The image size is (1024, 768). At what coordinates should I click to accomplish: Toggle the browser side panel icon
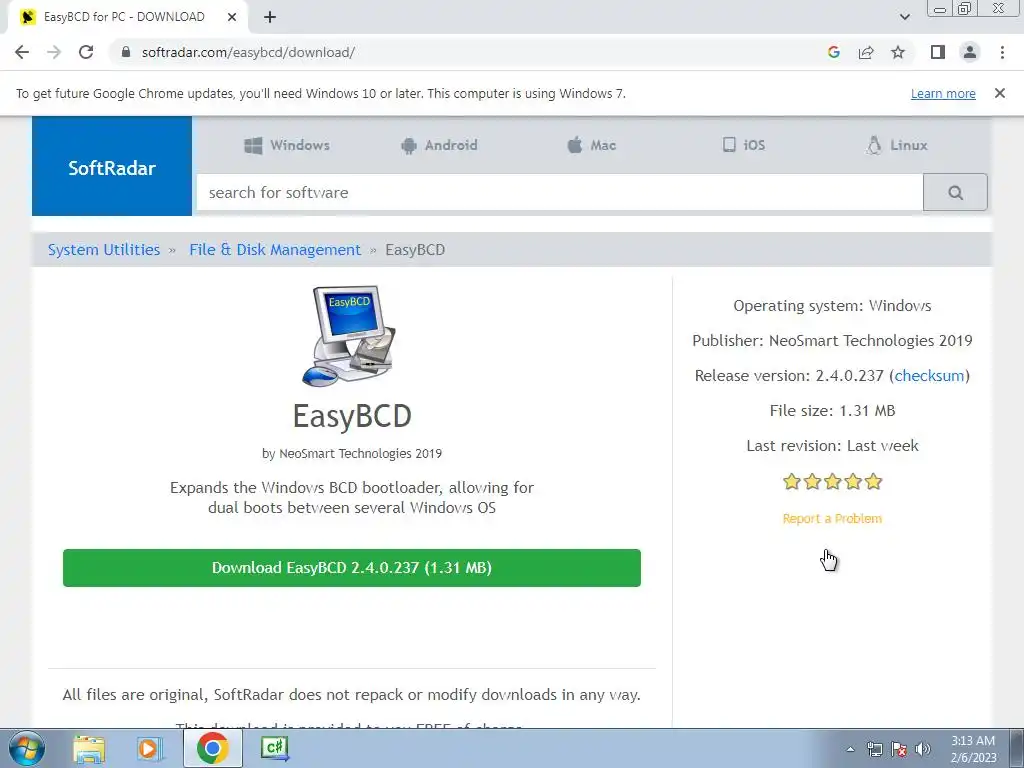(x=938, y=52)
